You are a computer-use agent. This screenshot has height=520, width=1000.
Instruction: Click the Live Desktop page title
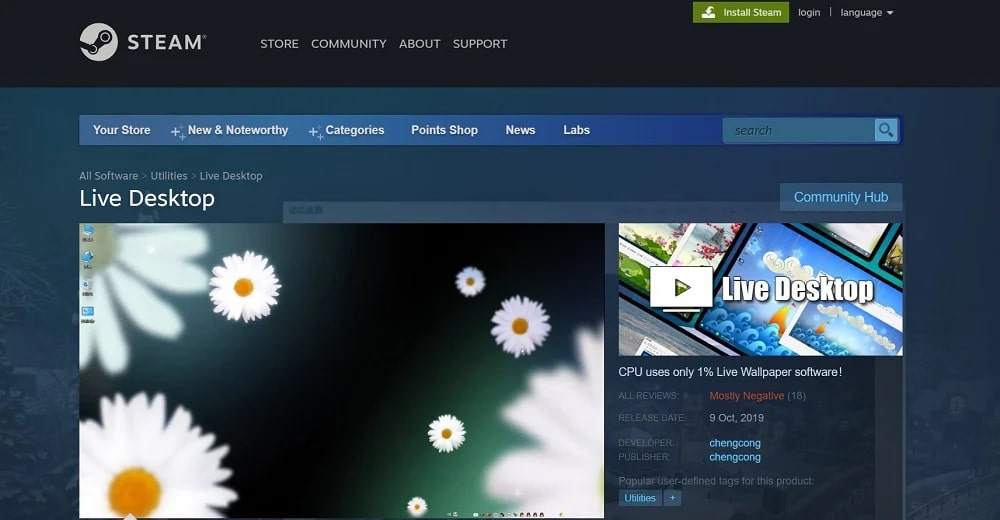pyautogui.click(x=147, y=198)
